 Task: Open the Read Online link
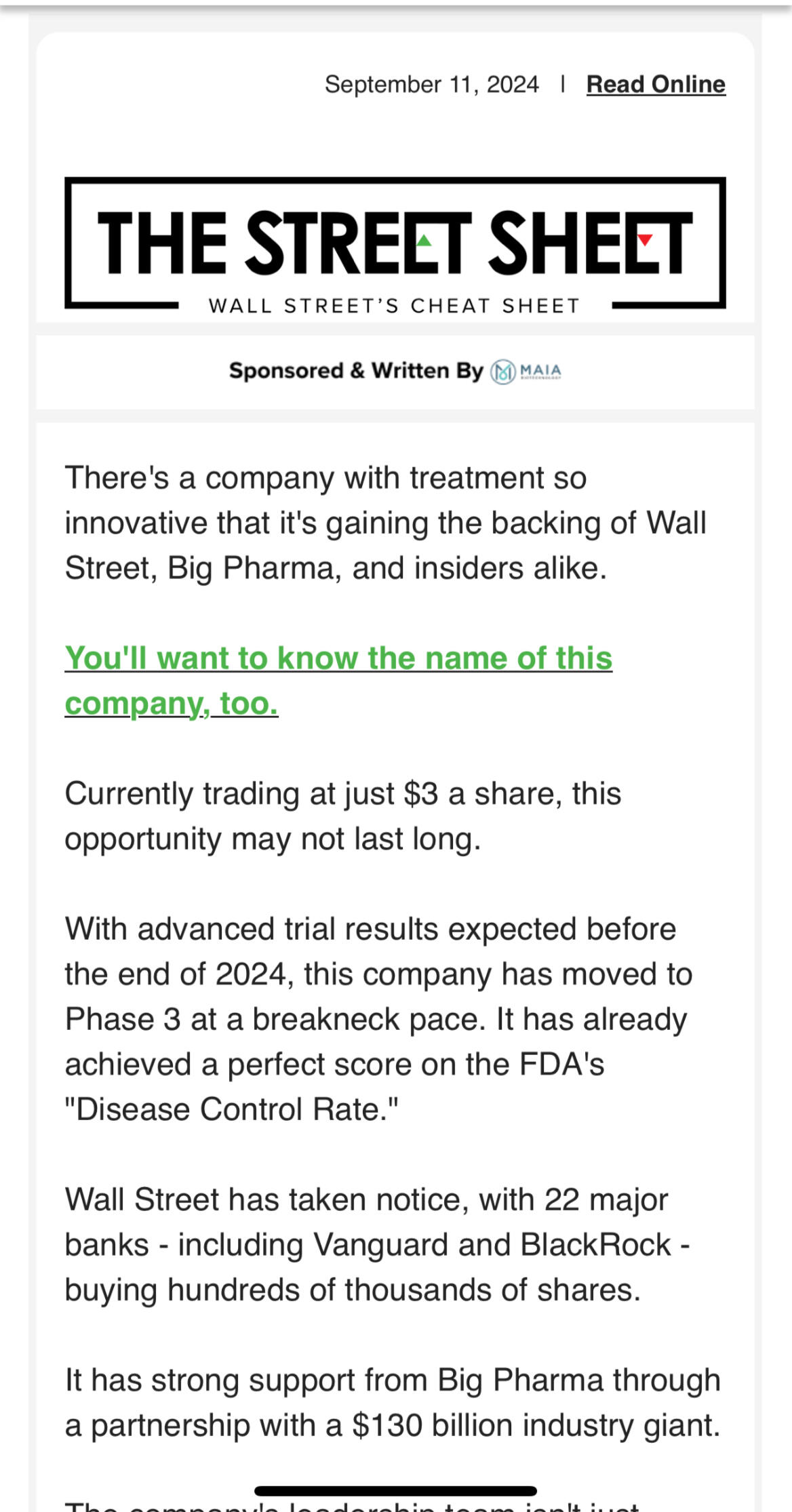[x=655, y=84]
